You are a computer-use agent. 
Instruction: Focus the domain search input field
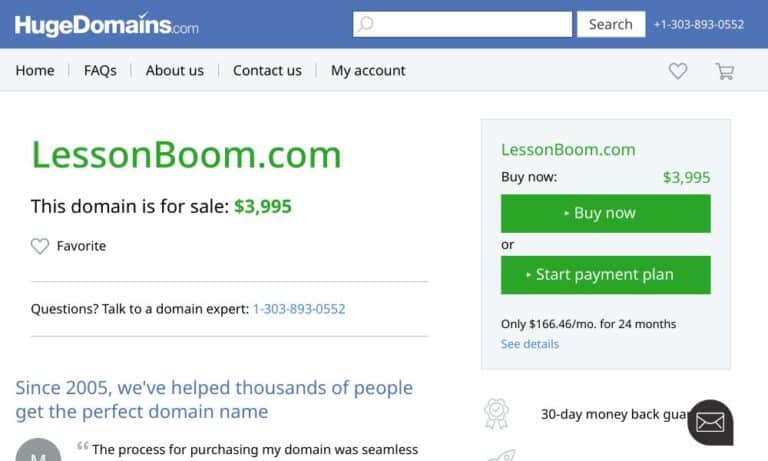[x=462, y=24]
